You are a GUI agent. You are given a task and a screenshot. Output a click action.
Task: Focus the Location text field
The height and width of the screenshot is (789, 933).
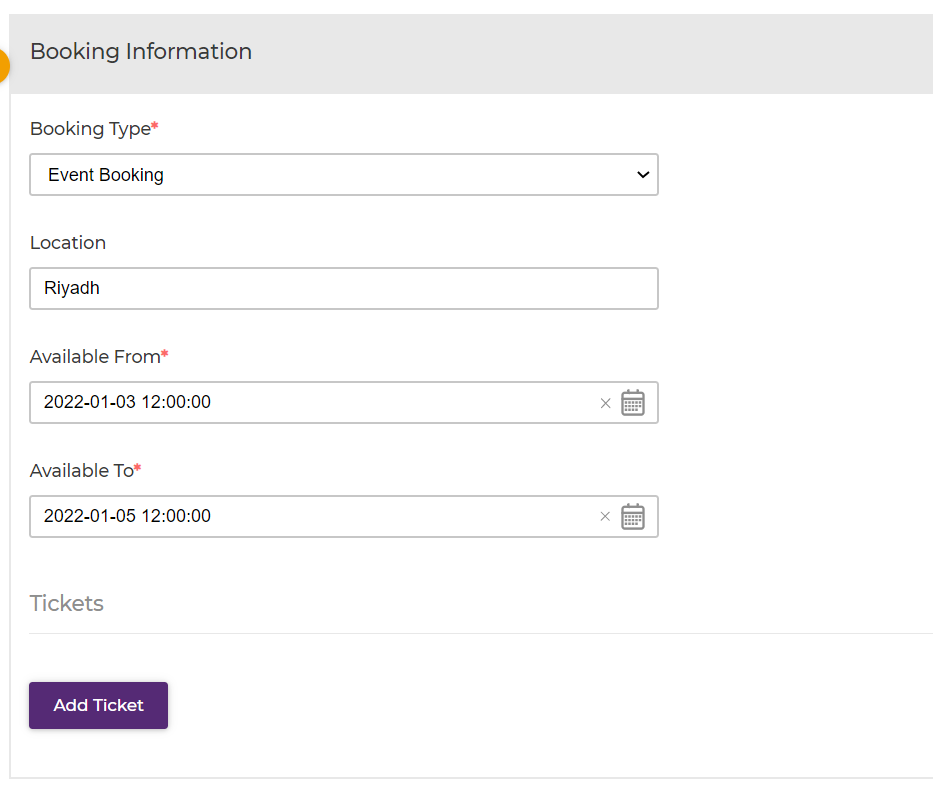[343, 289]
